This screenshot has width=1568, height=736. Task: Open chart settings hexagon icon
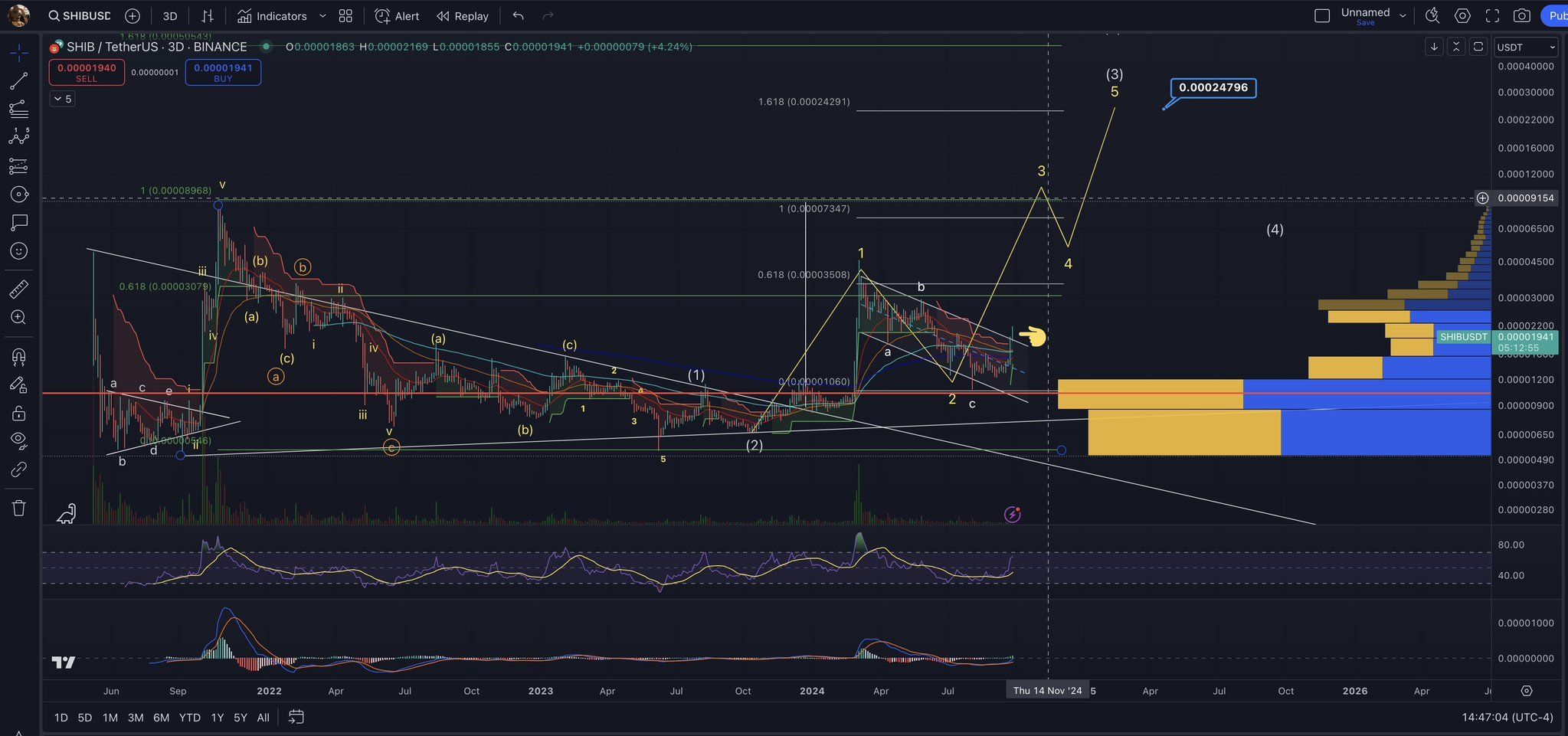[x=1462, y=16]
